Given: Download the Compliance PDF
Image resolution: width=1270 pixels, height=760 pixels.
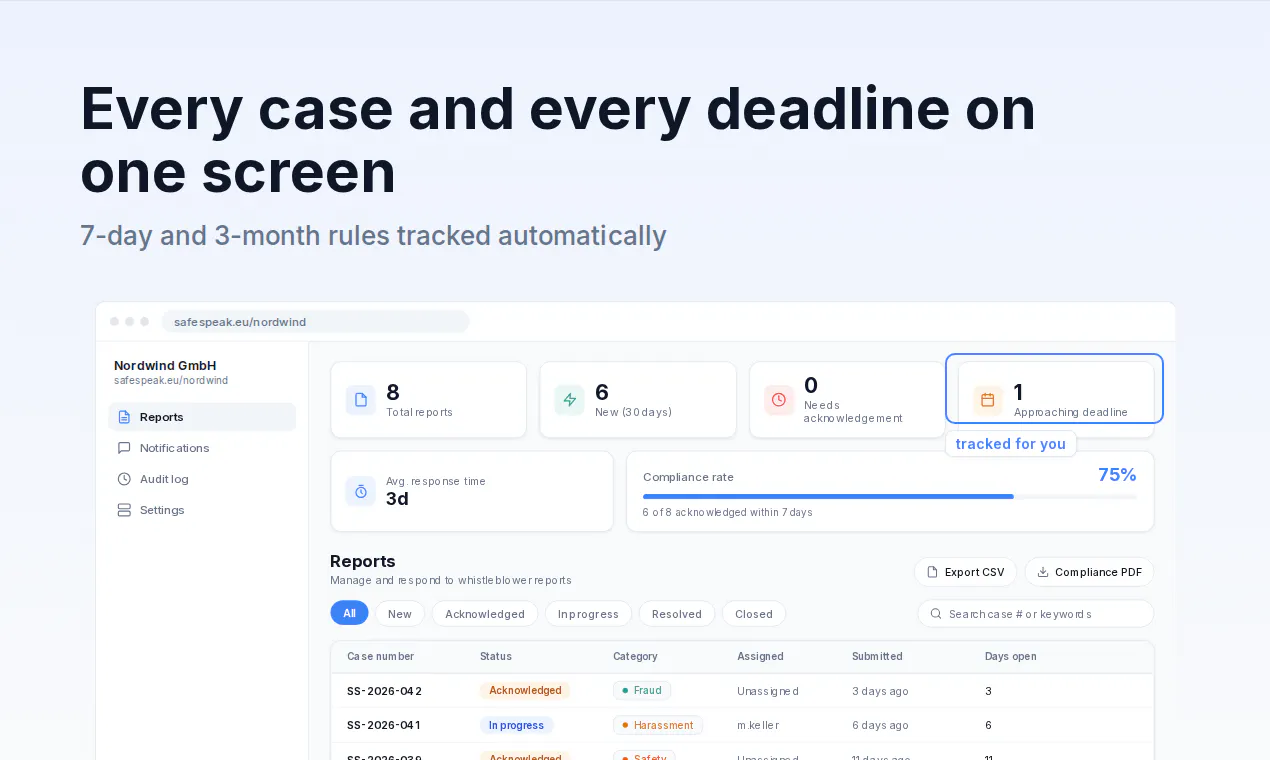Looking at the screenshot, I should [1089, 572].
